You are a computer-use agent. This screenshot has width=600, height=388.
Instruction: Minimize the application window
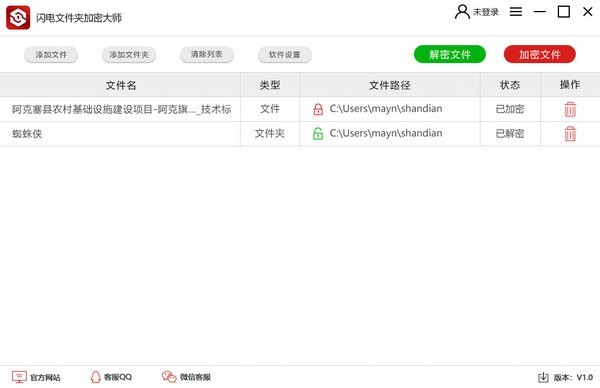[x=540, y=12]
